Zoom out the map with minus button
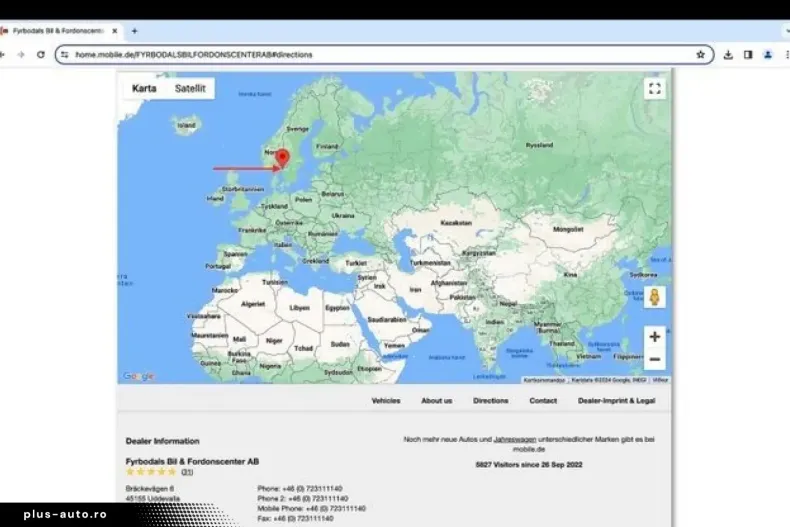Screen dimensions: 790x527 pyautogui.click(x=654, y=359)
